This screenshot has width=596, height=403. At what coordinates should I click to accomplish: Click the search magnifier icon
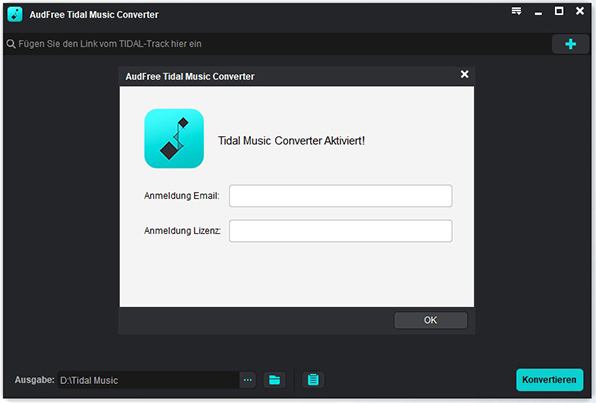pos(11,44)
